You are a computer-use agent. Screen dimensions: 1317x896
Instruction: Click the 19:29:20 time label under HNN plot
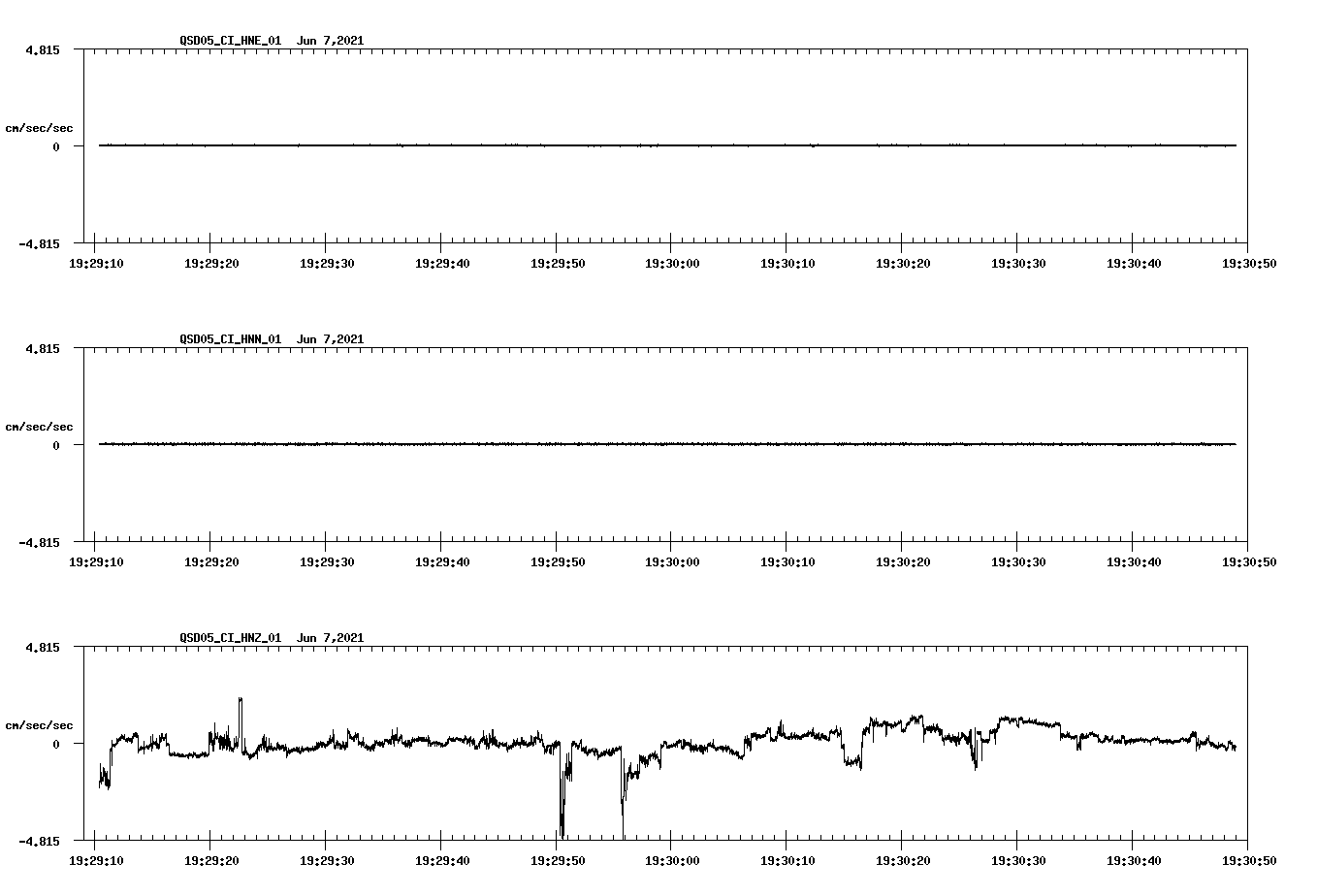(210, 561)
